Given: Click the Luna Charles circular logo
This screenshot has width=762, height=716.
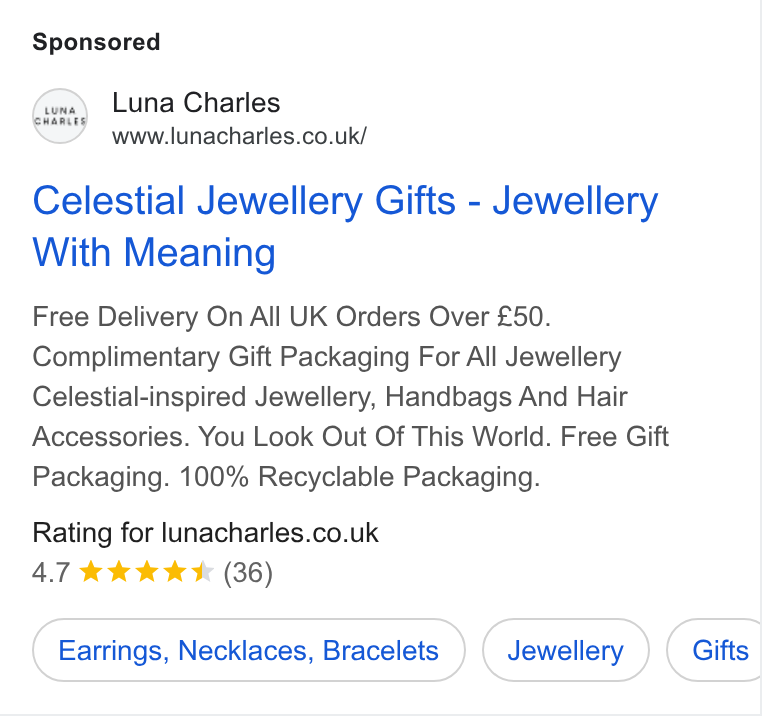Looking at the screenshot, I should [x=60, y=116].
